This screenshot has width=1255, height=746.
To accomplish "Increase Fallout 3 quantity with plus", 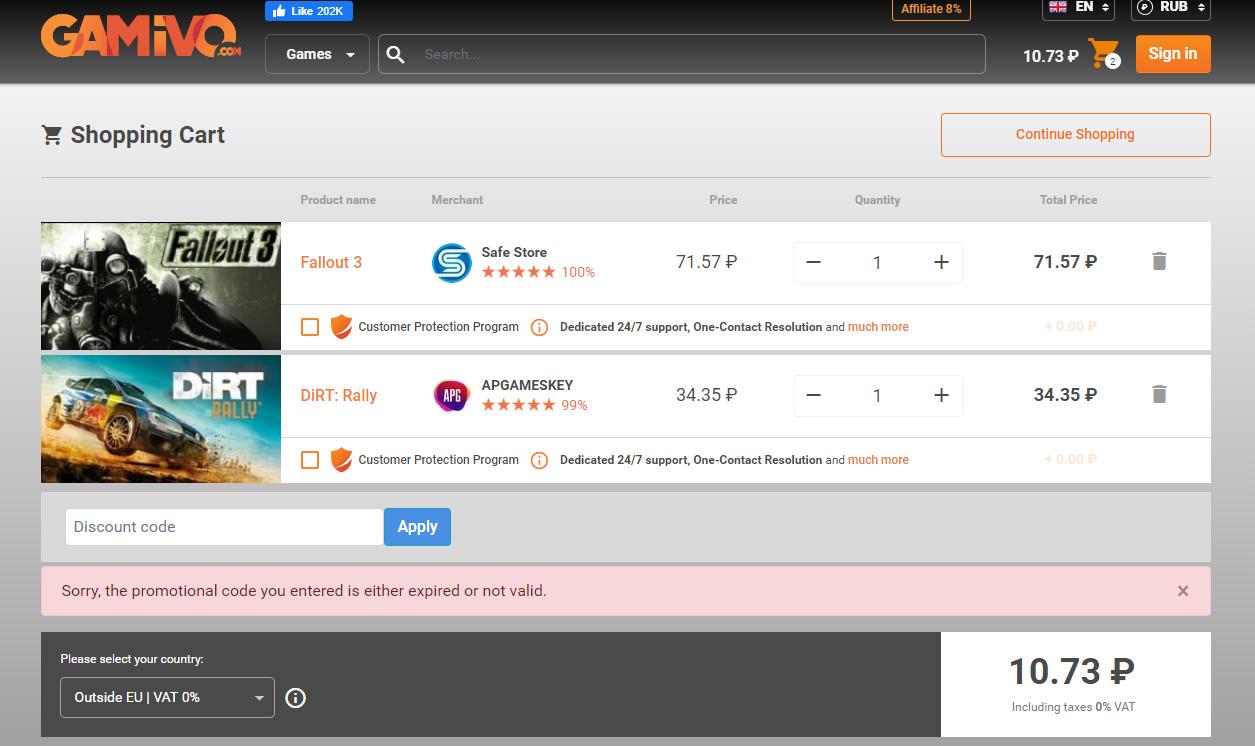I will 941,262.
